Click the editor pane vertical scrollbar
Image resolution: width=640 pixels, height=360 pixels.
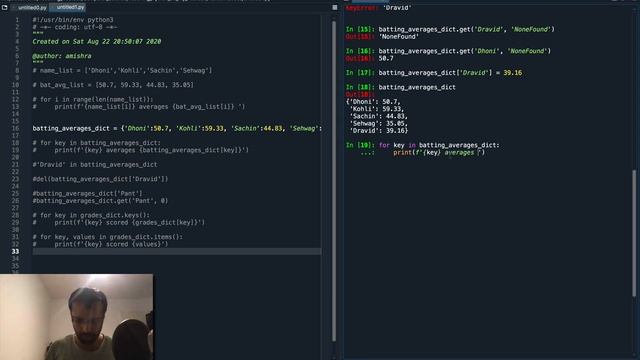point(334,180)
